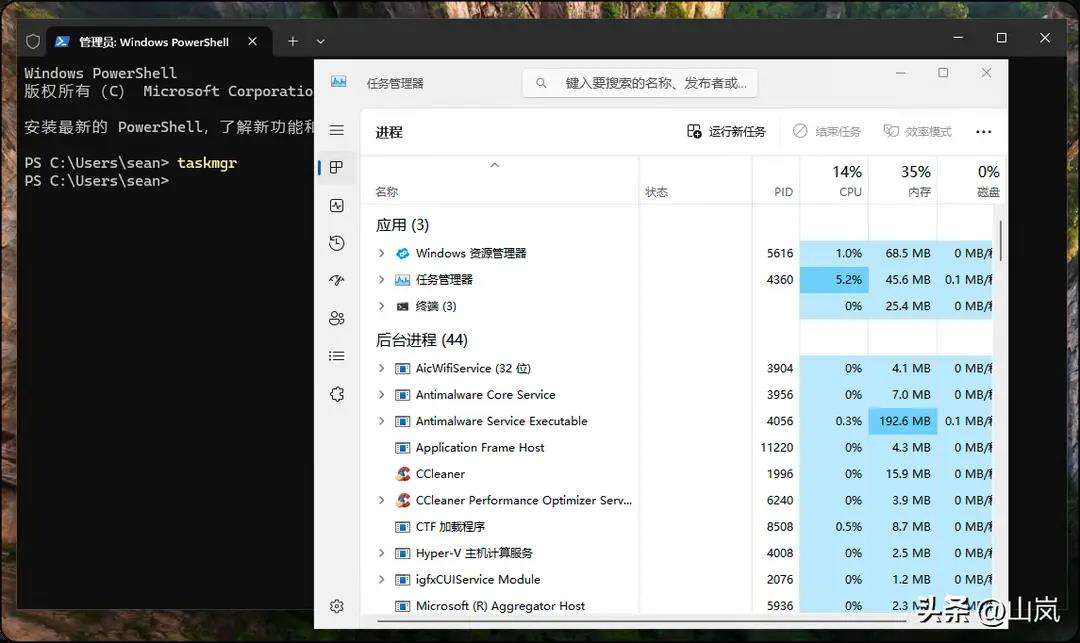Open the more options ellipsis menu
This screenshot has height=643, width=1080.
click(x=983, y=132)
